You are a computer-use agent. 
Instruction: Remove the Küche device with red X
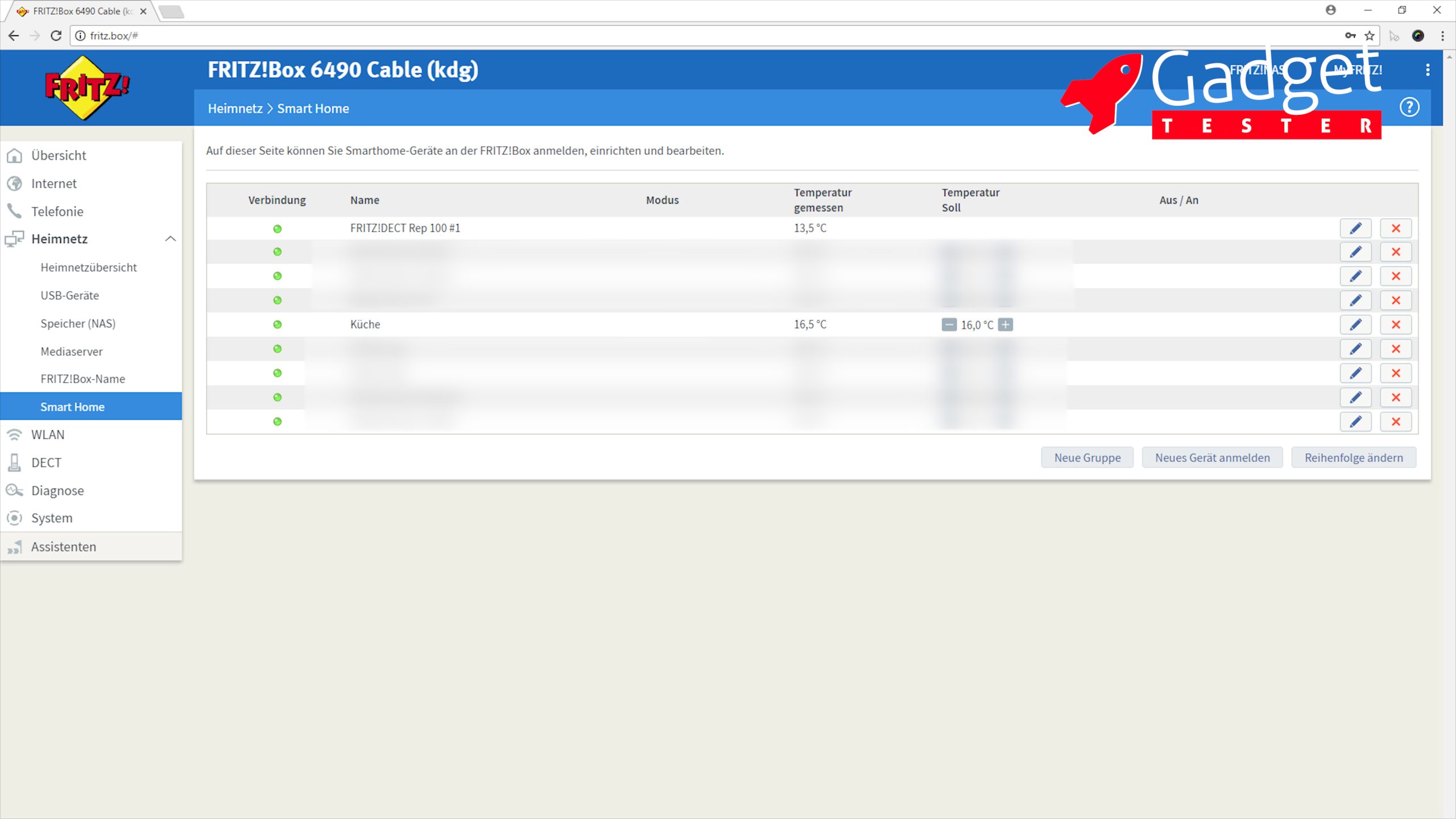coord(1395,324)
